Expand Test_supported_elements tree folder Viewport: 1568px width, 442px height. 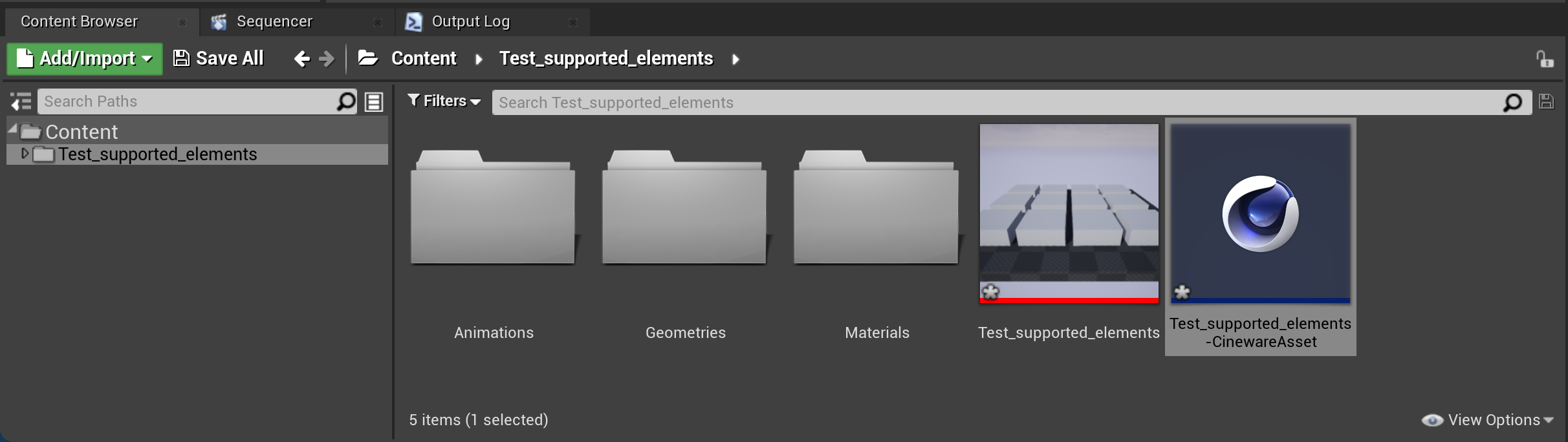pyautogui.click(x=25, y=154)
